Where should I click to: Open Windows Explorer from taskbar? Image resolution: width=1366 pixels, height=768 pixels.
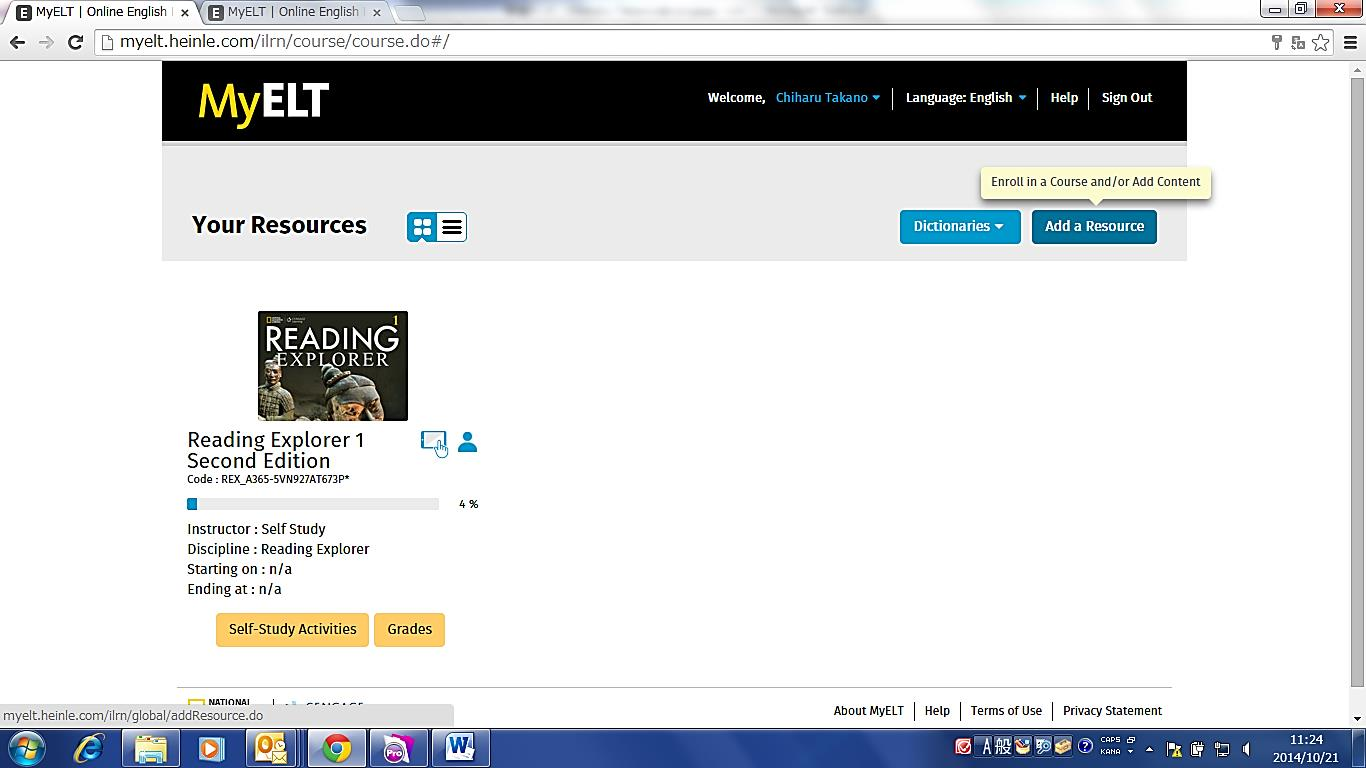click(151, 748)
